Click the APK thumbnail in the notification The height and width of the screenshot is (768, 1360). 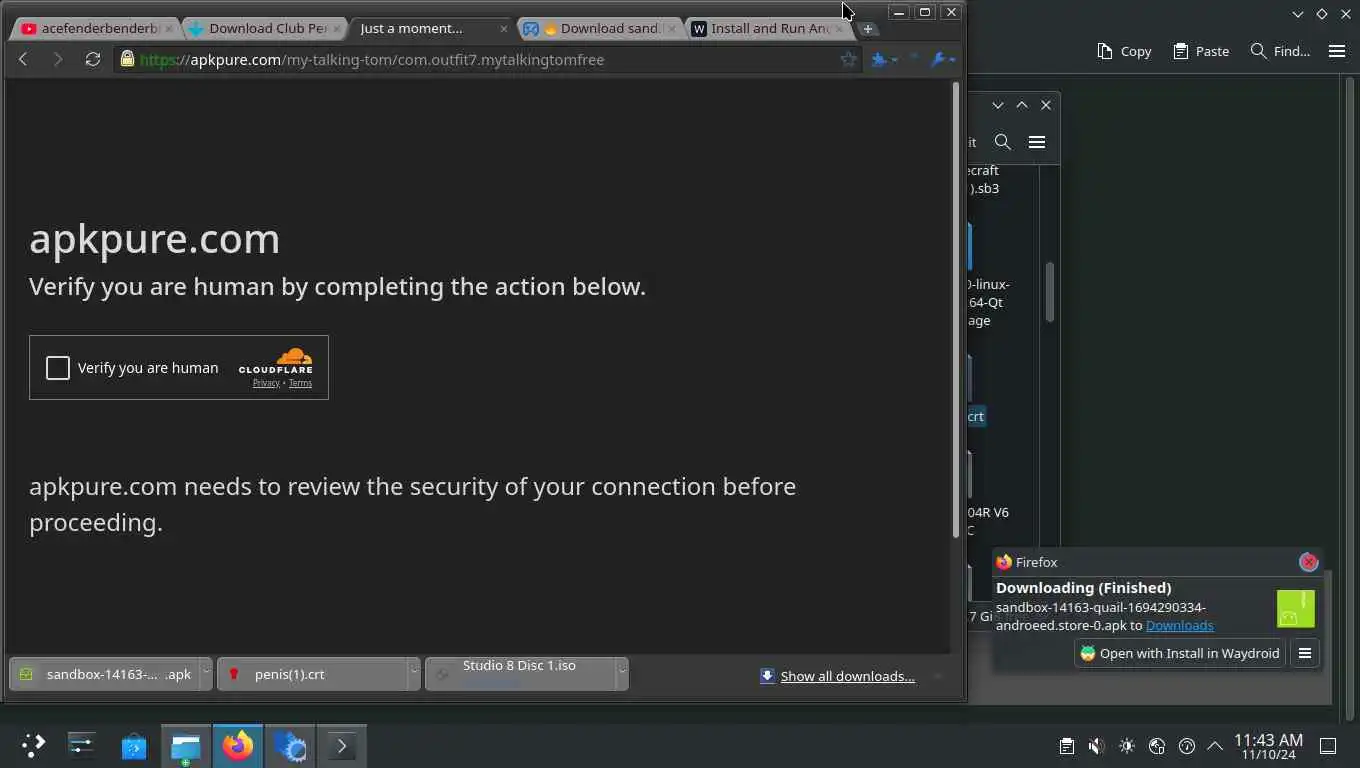click(x=1296, y=609)
